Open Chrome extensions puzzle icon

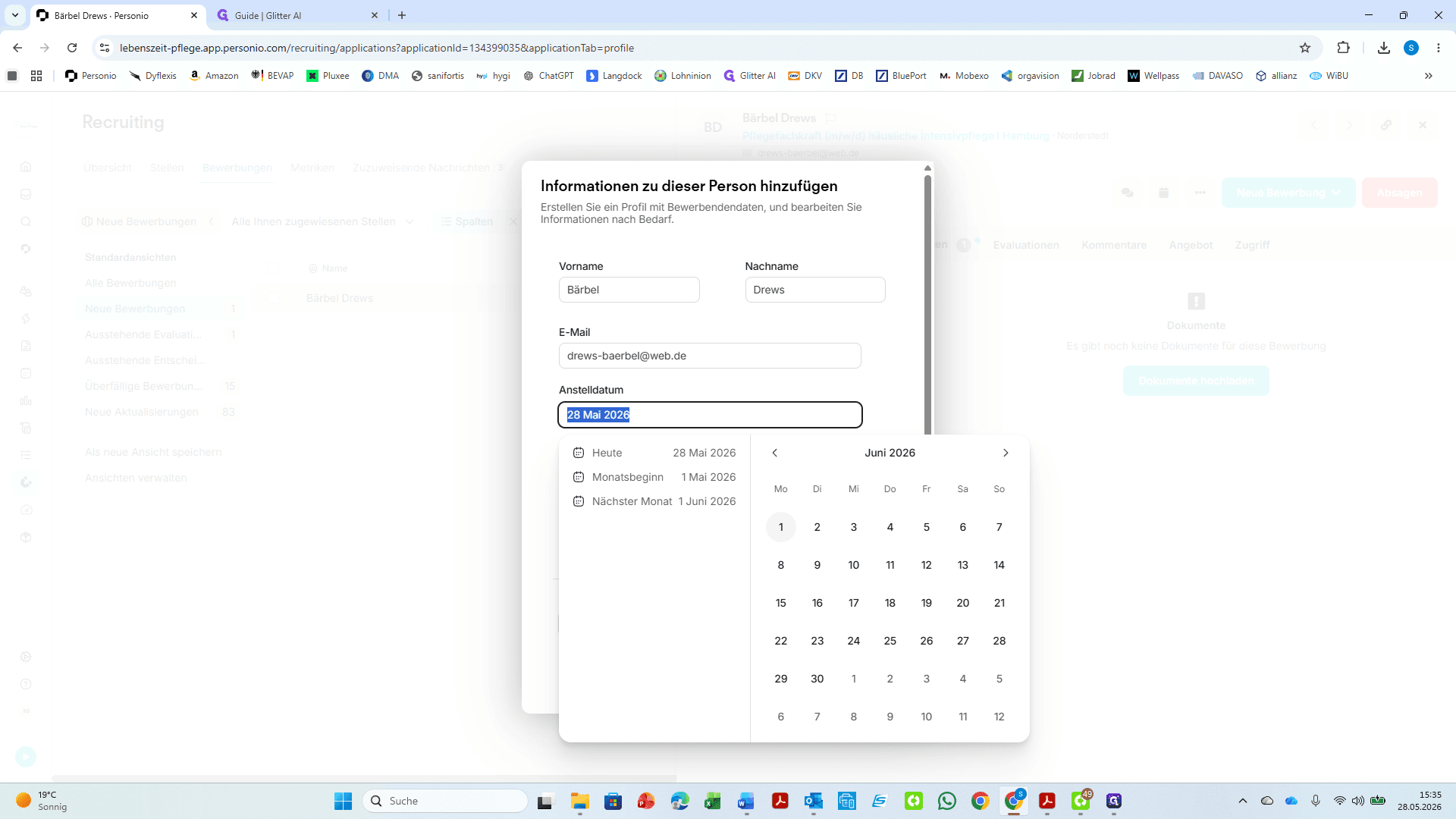click(x=1343, y=48)
